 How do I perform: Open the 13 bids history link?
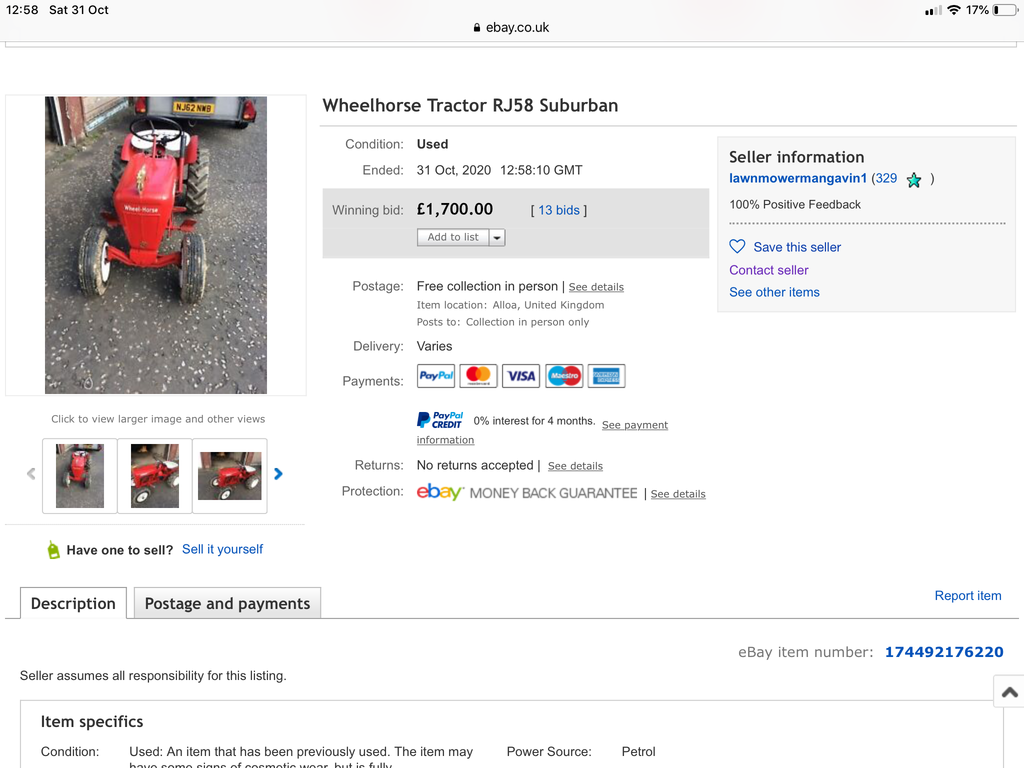559,210
